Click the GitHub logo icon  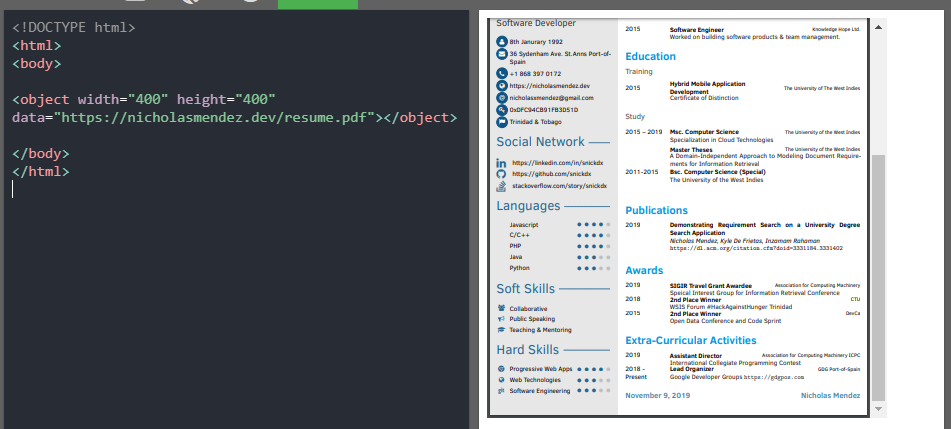click(501, 174)
